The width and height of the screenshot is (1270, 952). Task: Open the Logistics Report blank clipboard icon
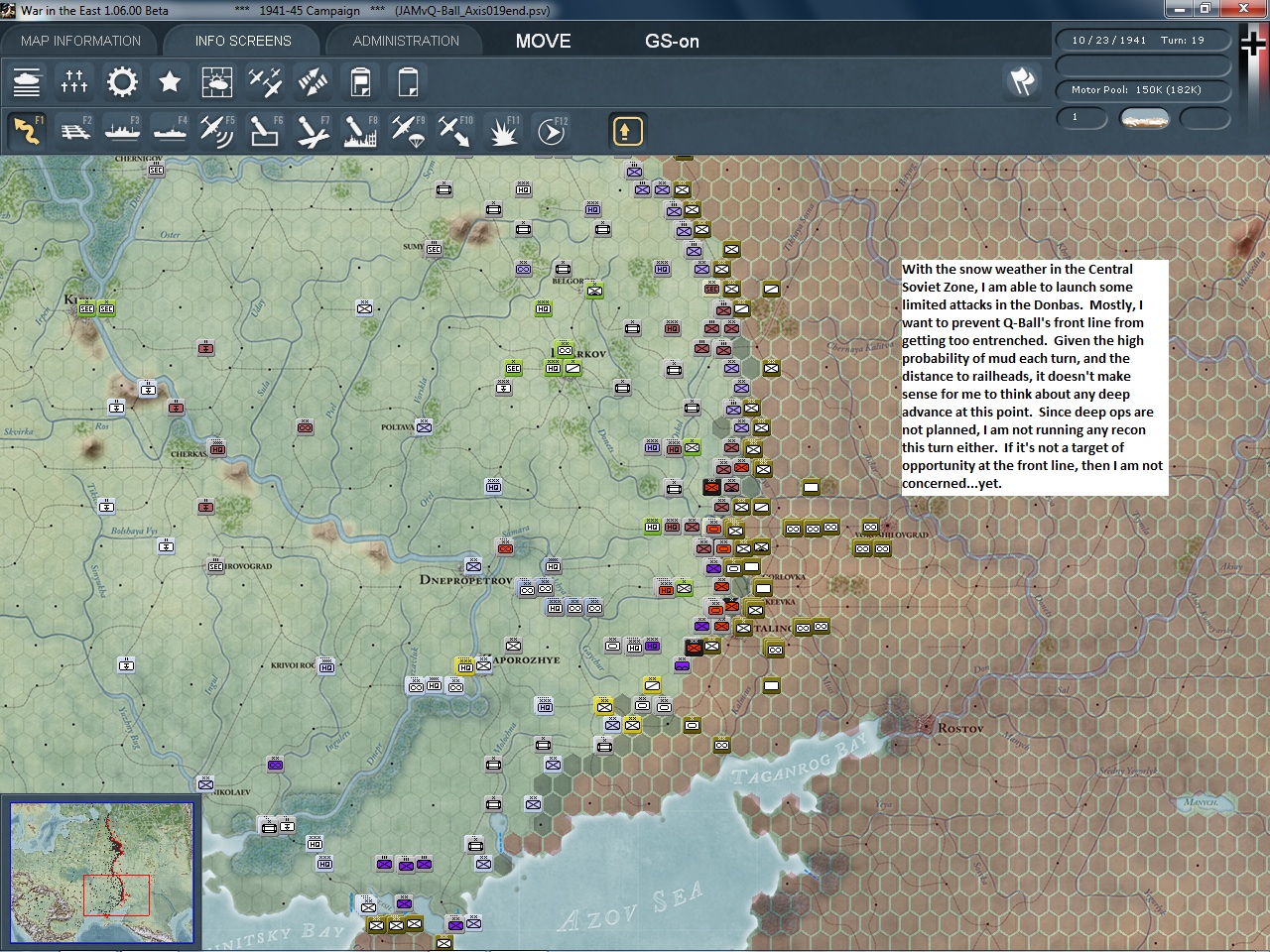pos(408,81)
